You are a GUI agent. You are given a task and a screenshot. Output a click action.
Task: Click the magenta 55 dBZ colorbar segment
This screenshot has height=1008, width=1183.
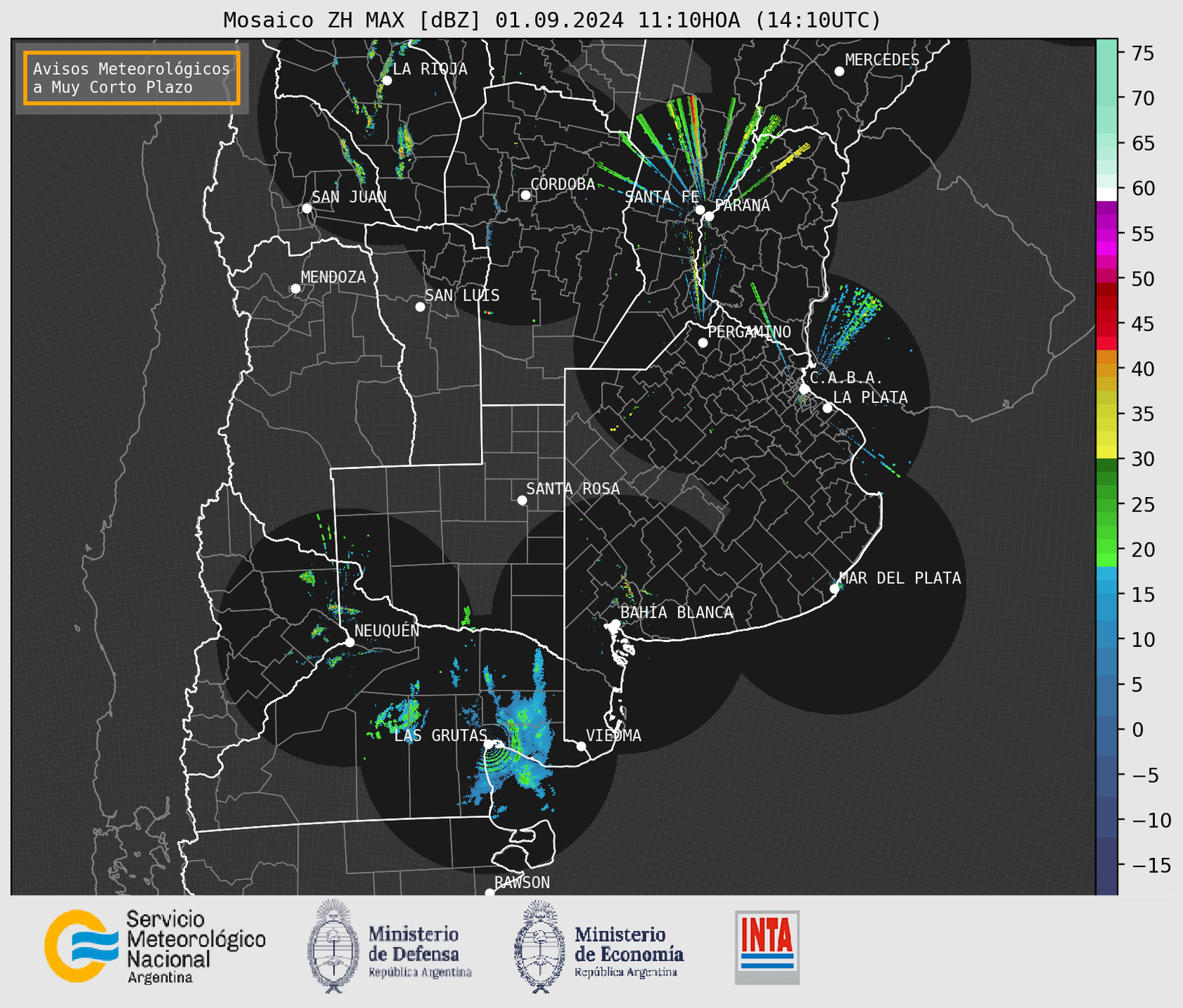(x=1107, y=234)
